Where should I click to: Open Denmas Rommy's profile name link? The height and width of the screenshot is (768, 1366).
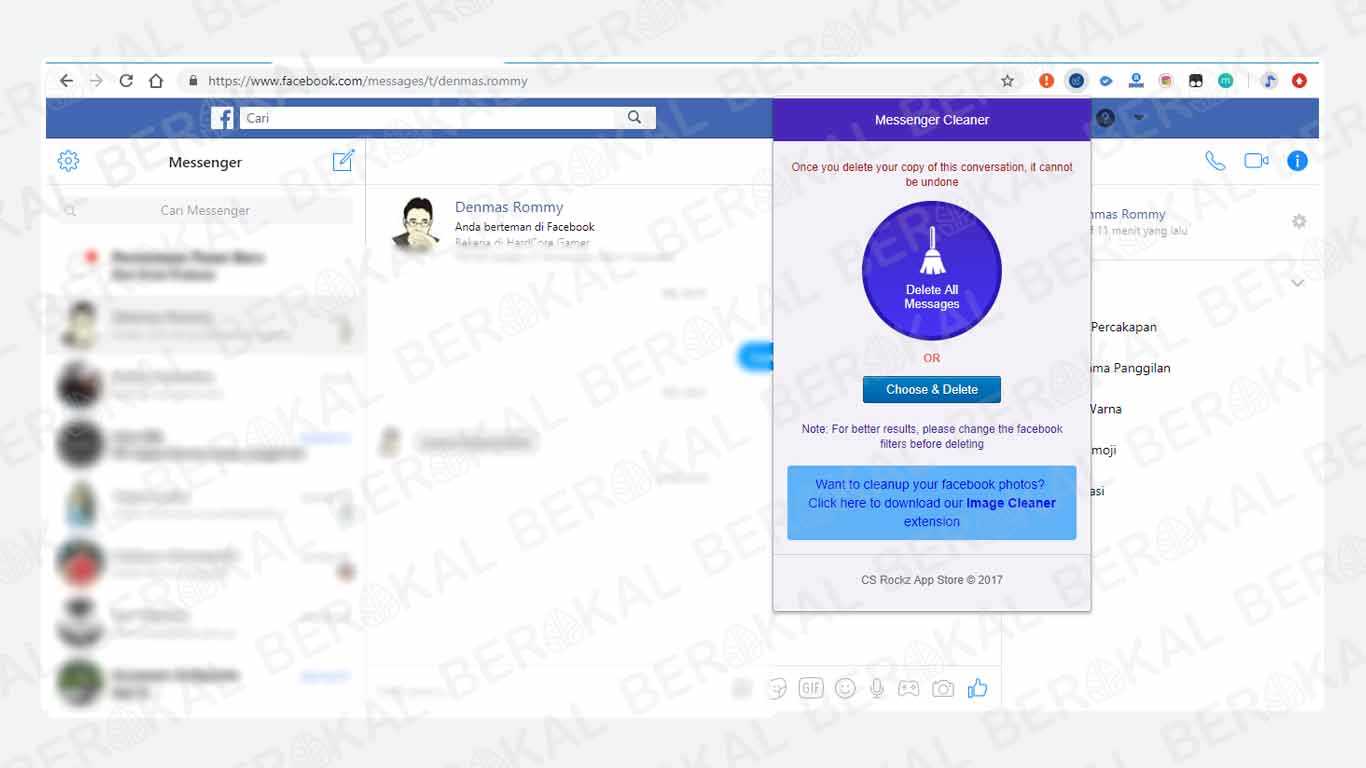(509, 207)
